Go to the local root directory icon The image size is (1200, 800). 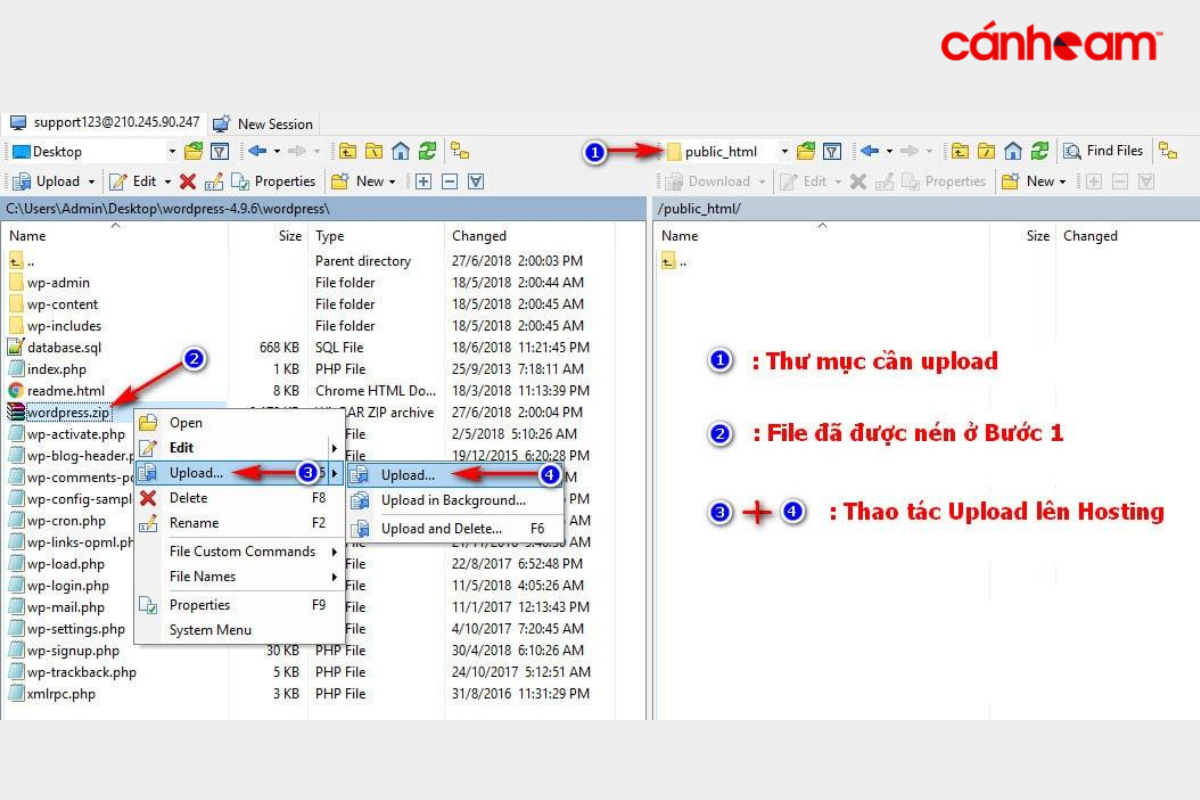click(x=374, y=151)
